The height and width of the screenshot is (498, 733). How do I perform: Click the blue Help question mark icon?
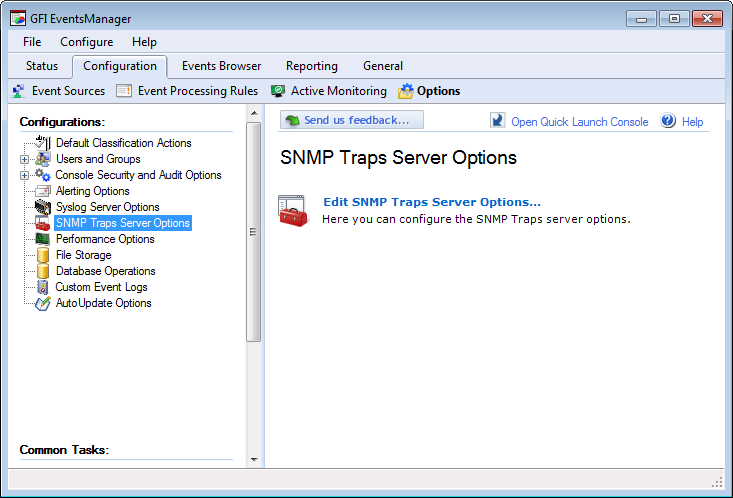(x=668, y=121)
